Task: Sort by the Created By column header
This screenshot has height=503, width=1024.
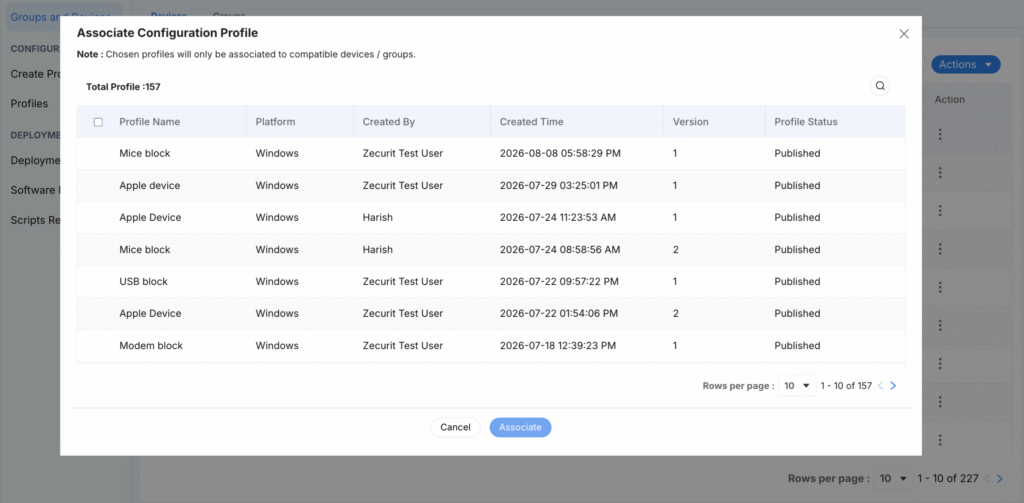Action: coord(389,122)
